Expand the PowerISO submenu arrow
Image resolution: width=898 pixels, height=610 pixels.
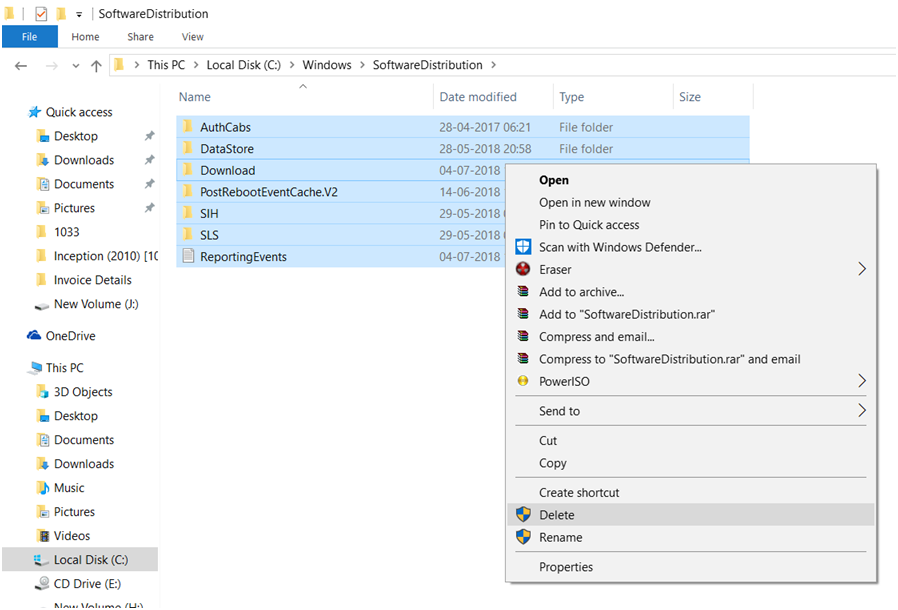[862, 380]
